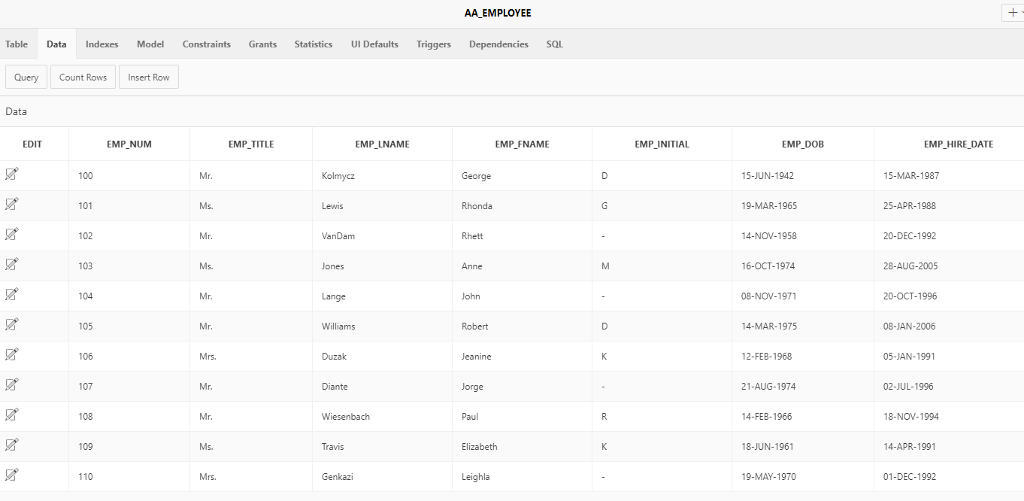Edit the row for employee 102 VanDam
The image size is (1024, 501).
pyautogui.click(x=12, y=234)
